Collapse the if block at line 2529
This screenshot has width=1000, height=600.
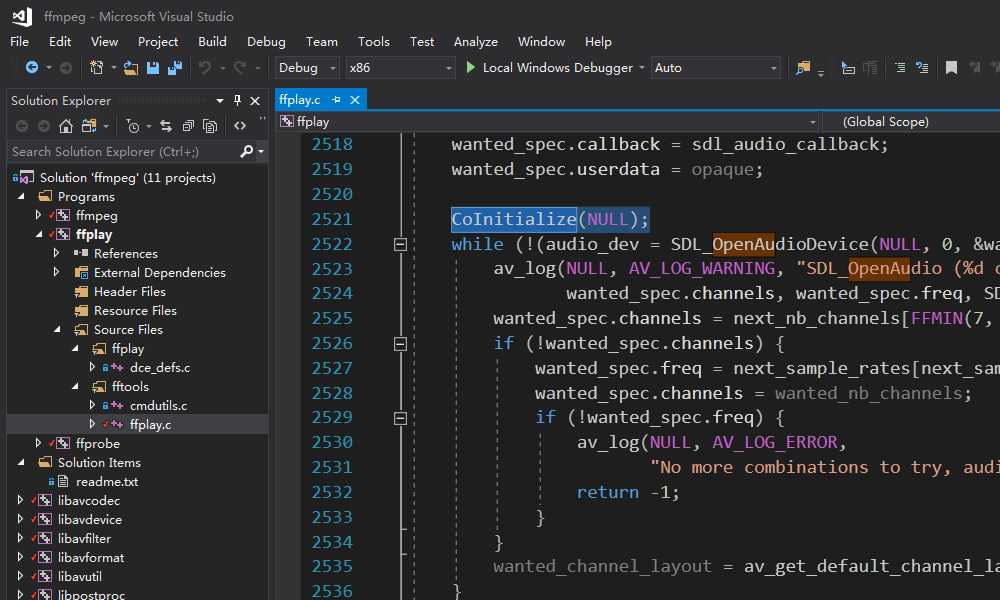pyautogui.click(x=401, y=418)
